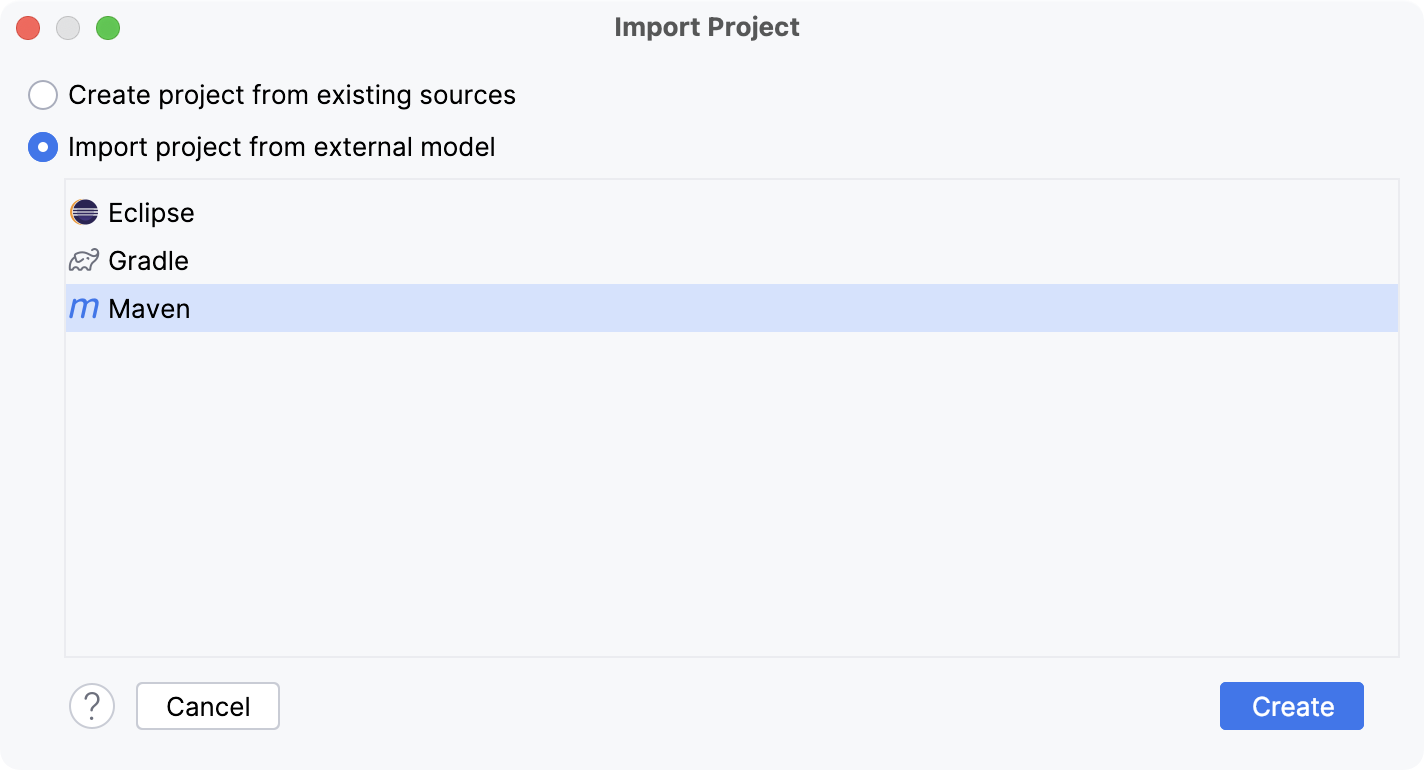
Task: Click the Gradle elephant icon
Action: (x=84, y=260)
